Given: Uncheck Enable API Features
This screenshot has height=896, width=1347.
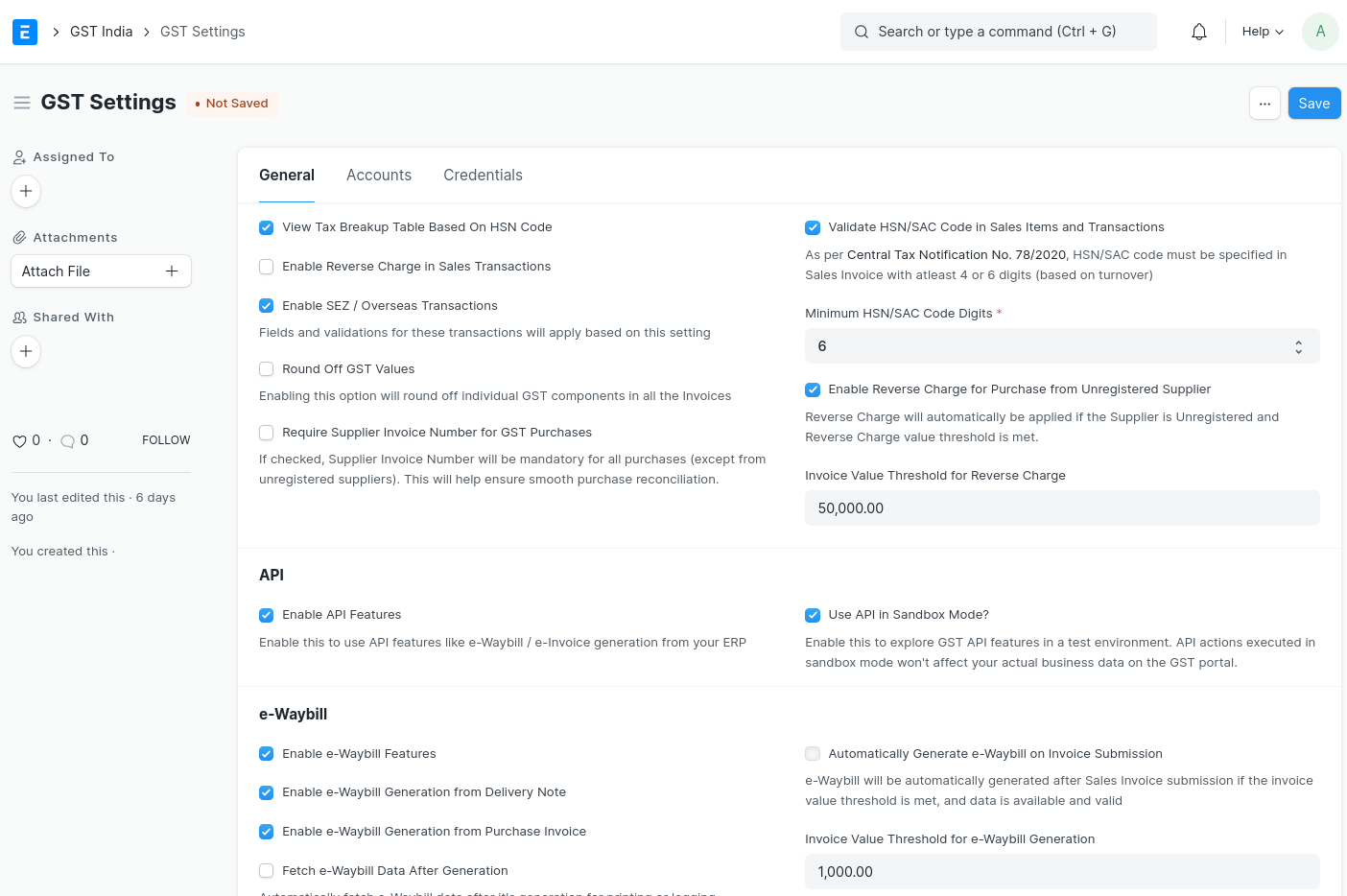Looking at the screenshot, I should [267, 615].
